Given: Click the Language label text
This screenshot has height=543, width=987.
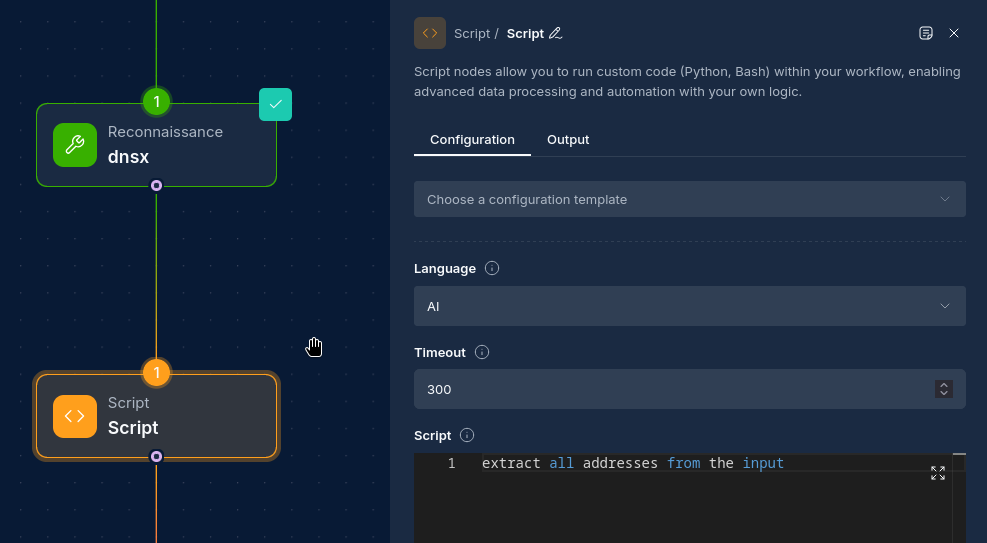Looking at the screenshot, I should coord(445,269).
